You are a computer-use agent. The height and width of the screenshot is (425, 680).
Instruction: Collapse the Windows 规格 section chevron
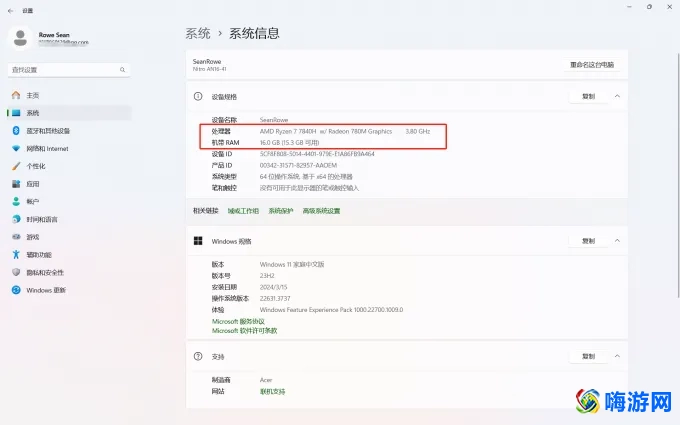coord(617,241)
